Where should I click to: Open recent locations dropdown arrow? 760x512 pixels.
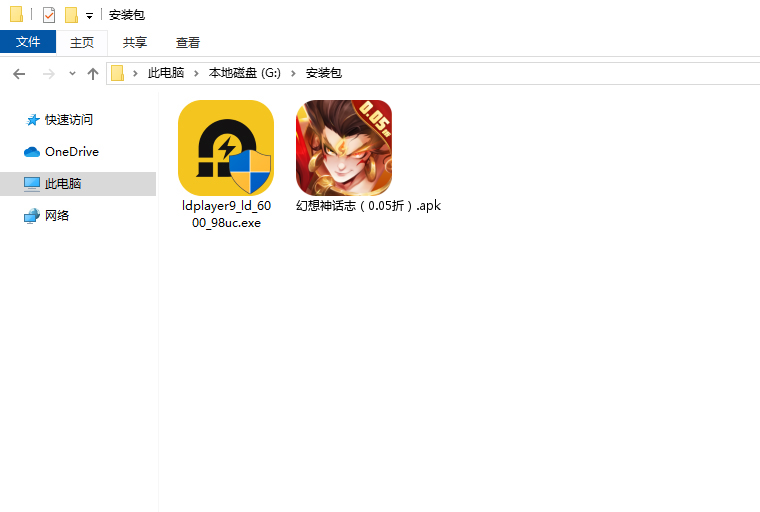(x=72, y=74)
